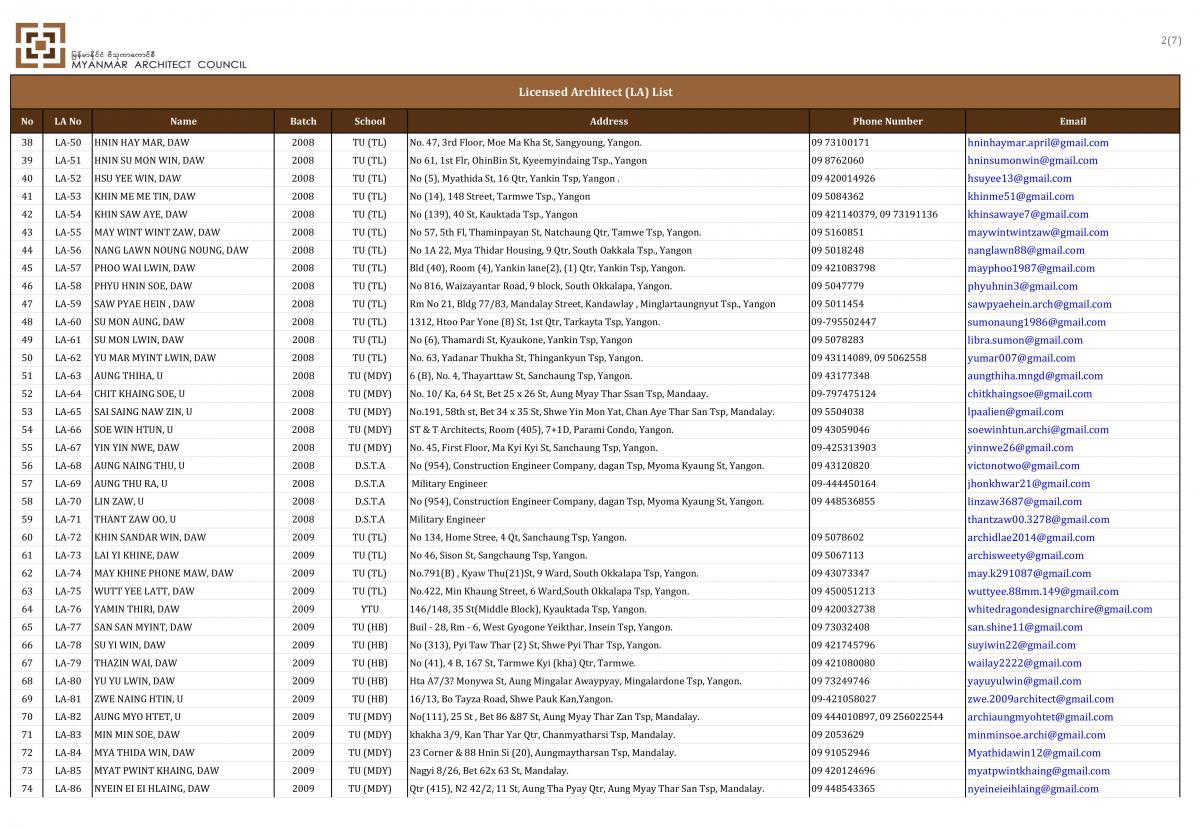Image resolution: width=1200 pixels, height=829 pixels.
Task: Open email link linzaw3687@gmail.com
Action: [1024, 502]
